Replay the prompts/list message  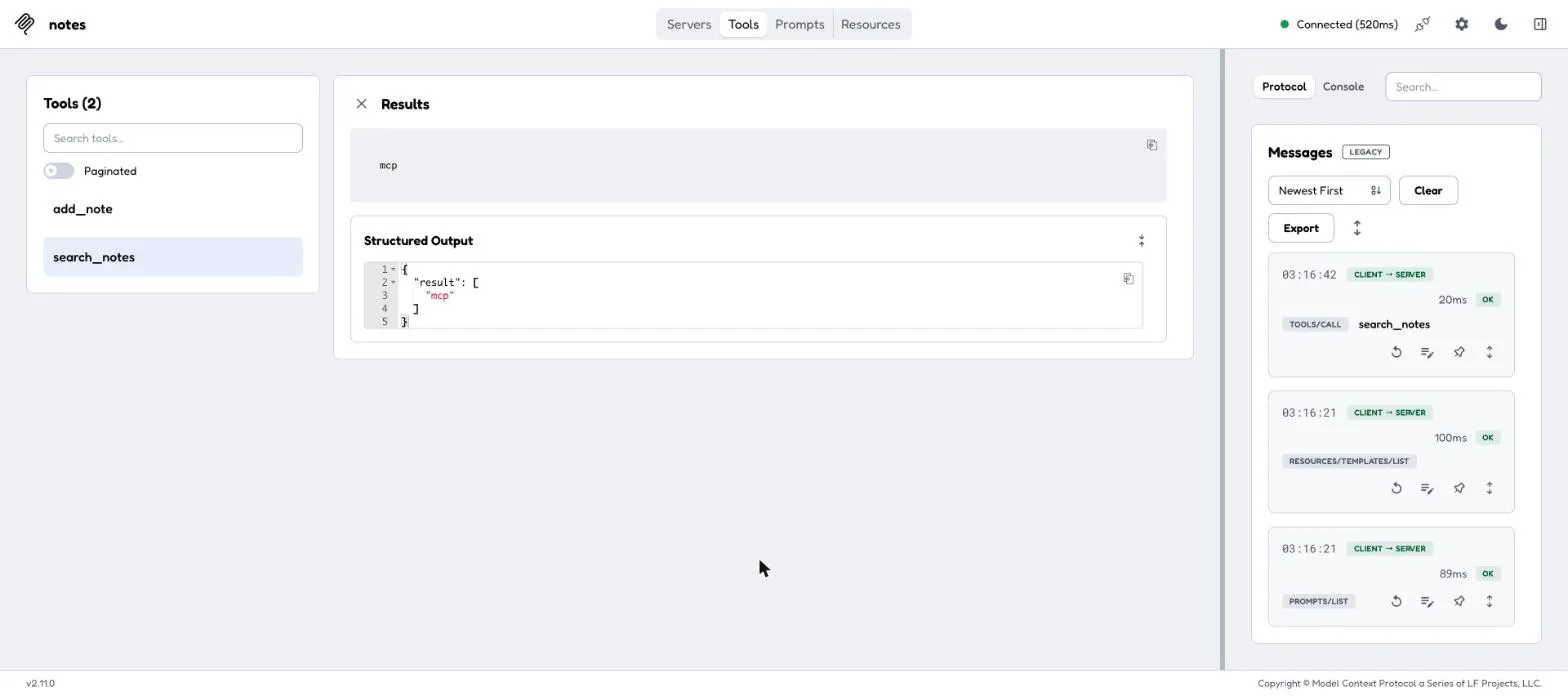coord(1396,601)
